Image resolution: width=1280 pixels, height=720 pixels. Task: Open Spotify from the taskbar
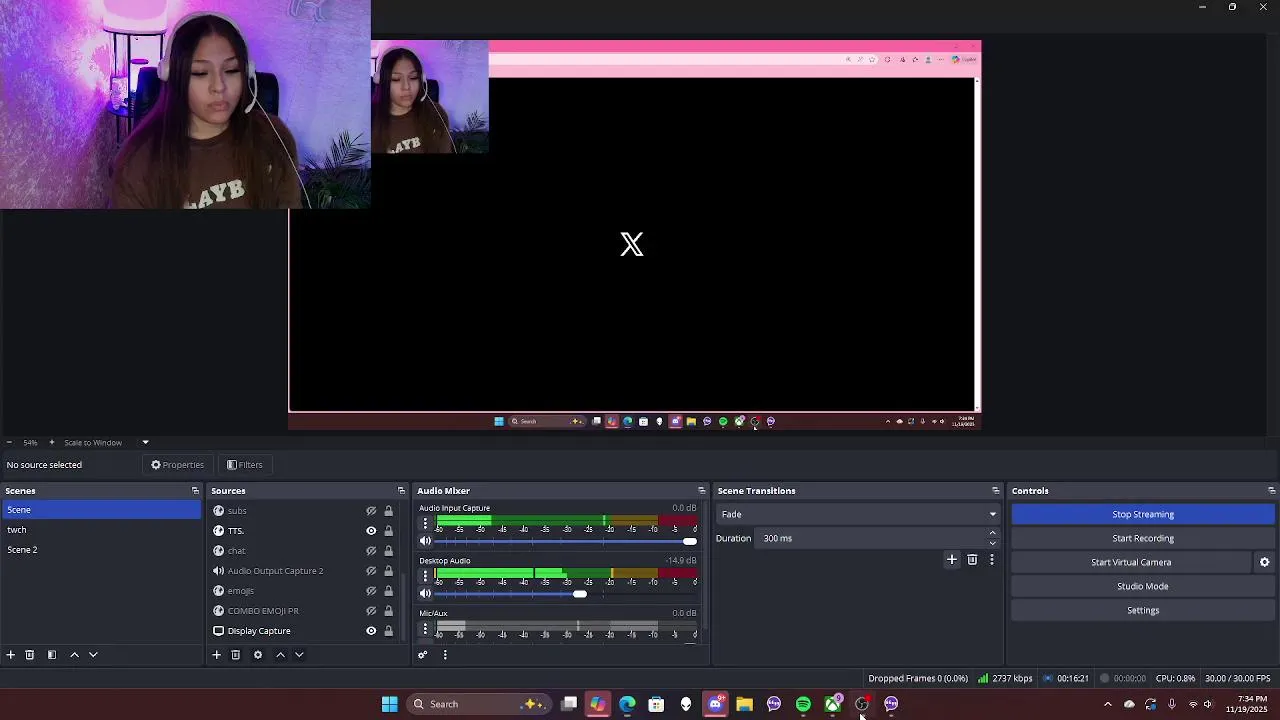tap(803, 704)
